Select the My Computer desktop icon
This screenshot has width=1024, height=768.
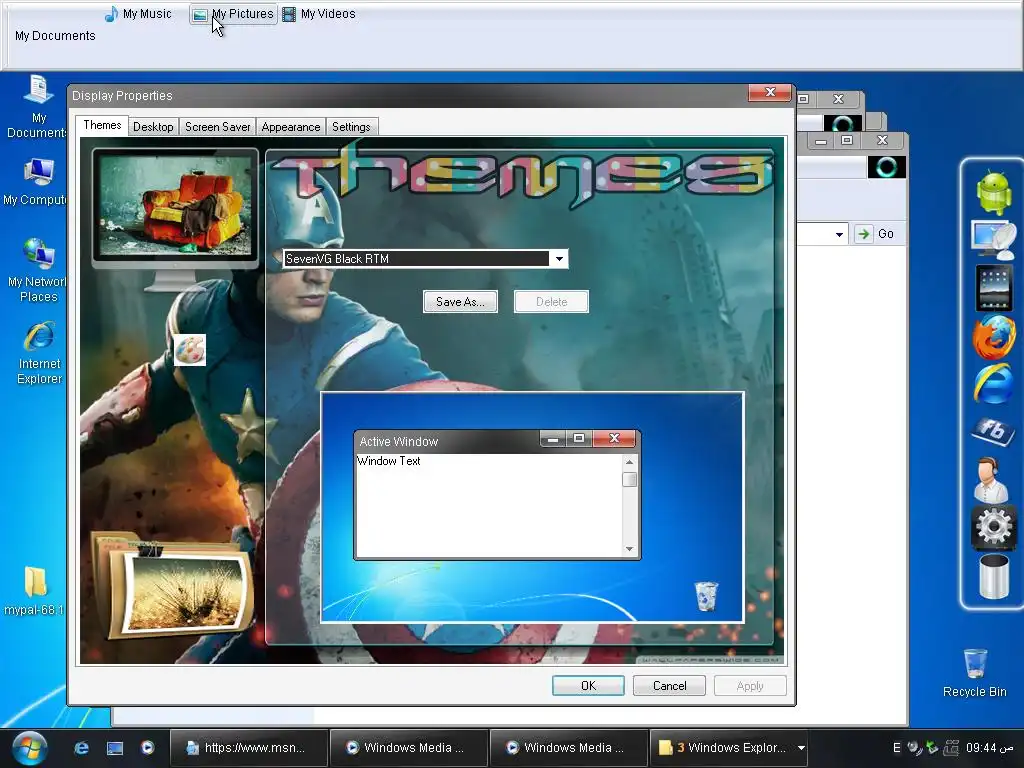tap(36, 182)
